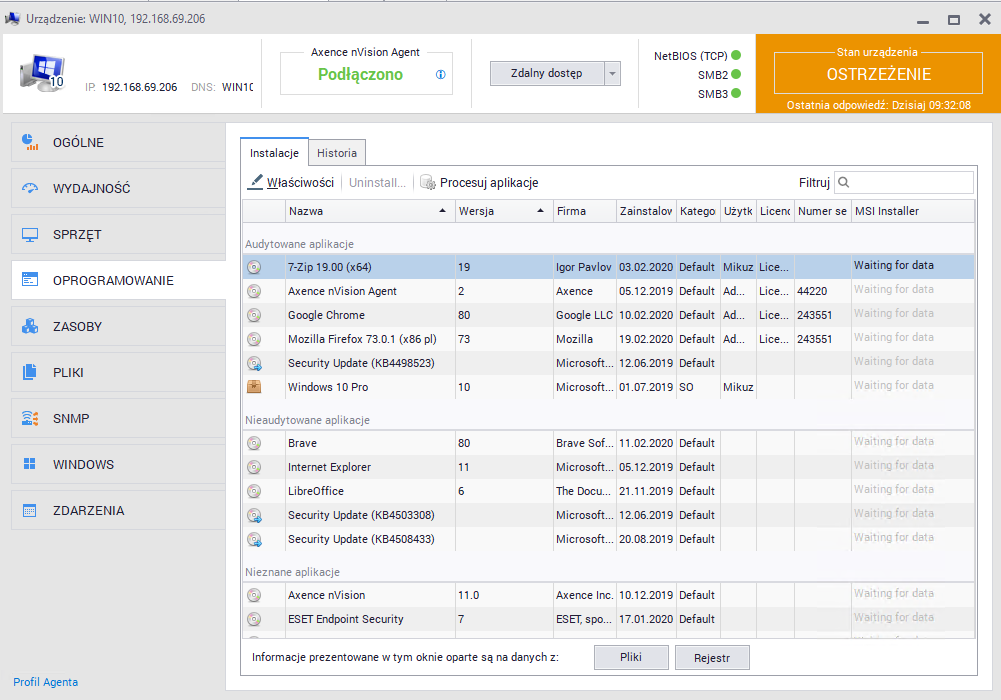The image size is (1001, 700).
Task: Click the pencil icon beside Właściwości
Action: pos(255,183)
